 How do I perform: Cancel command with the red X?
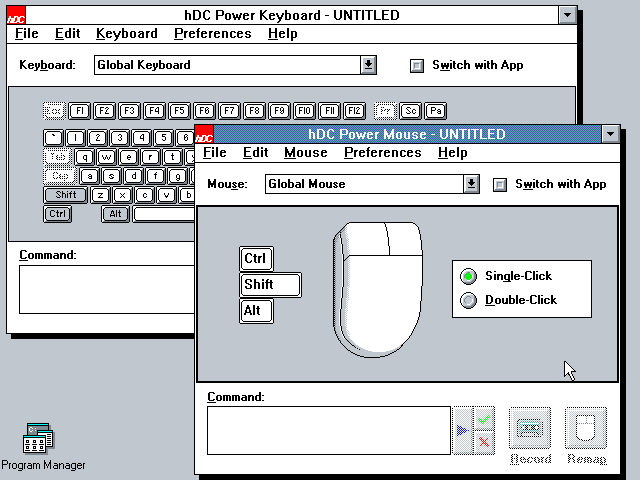click(484, 442)
